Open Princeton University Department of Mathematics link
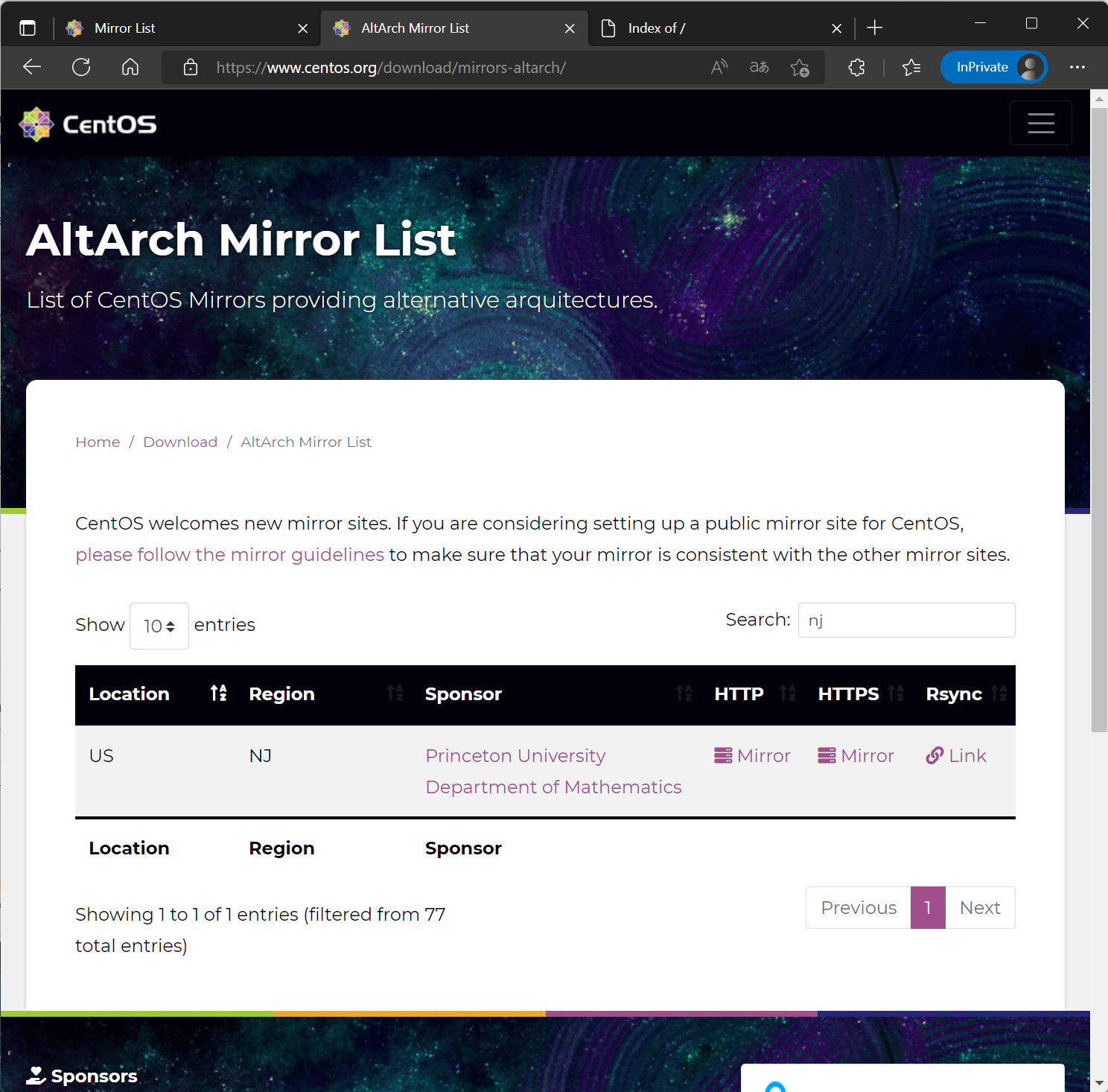 coord(553,772)
